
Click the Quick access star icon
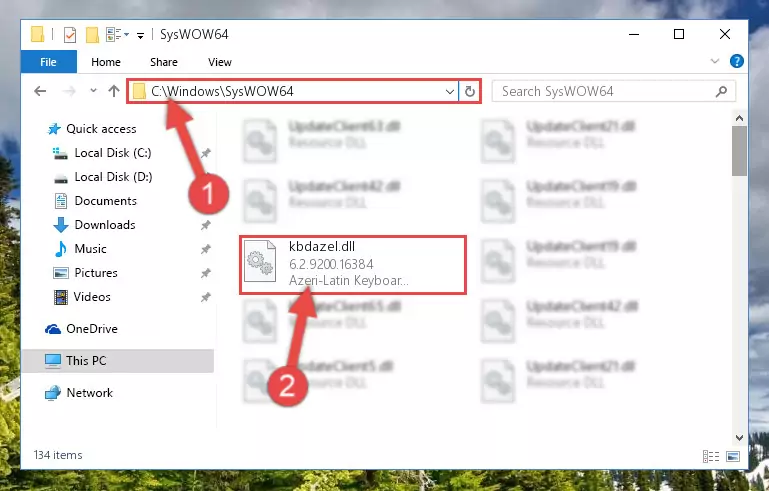[x=54, y=129]
